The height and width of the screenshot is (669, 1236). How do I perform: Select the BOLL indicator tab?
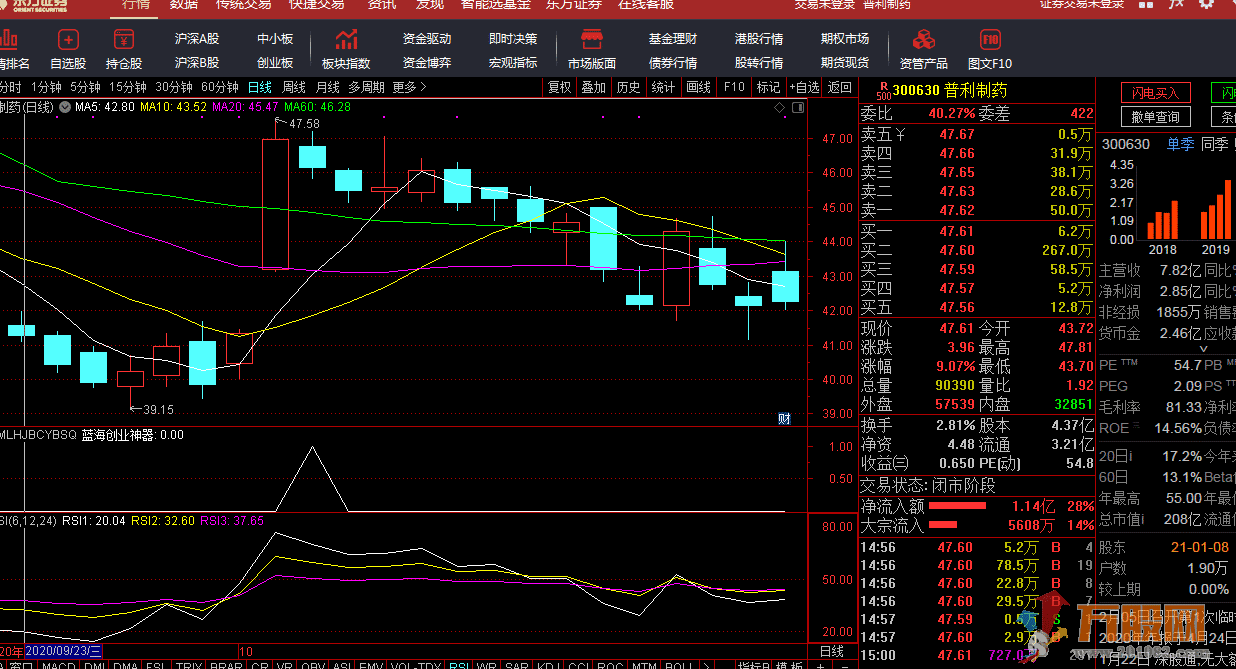[x=678, y=664]
